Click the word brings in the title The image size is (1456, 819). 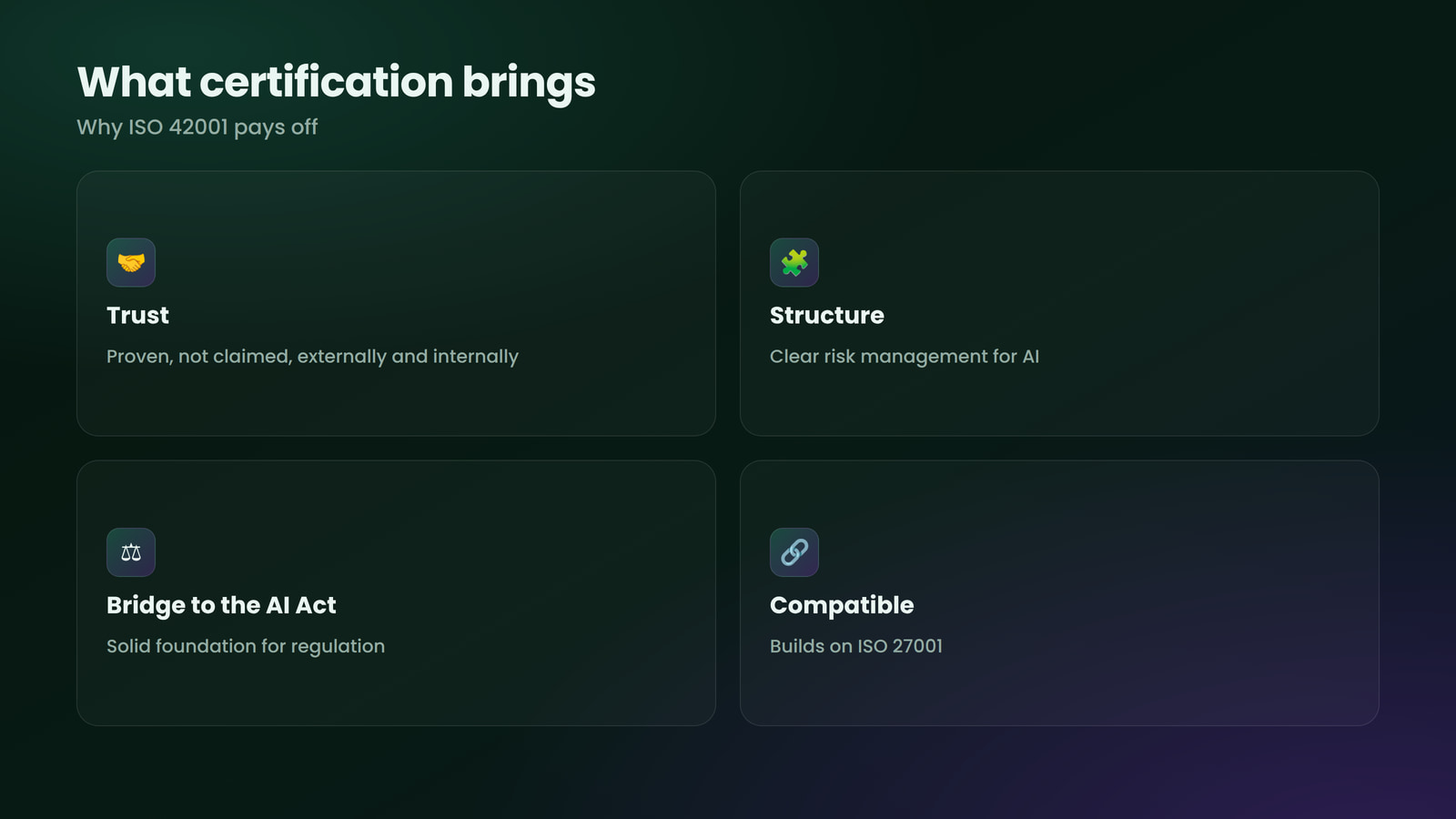(529, 83)
